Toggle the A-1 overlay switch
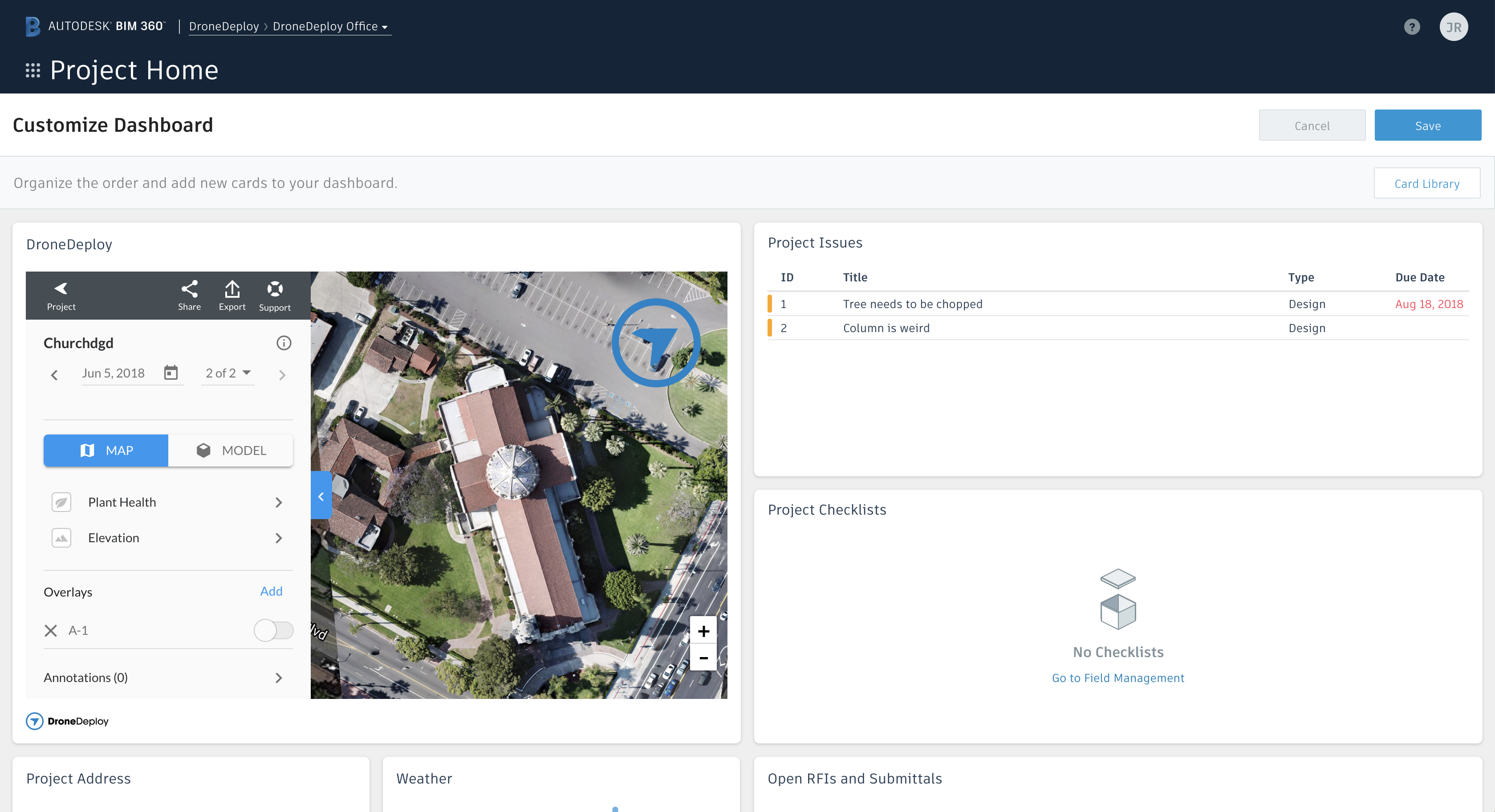Image resolution: width=1495 pixels, height=812 pixels. point(273,630)
